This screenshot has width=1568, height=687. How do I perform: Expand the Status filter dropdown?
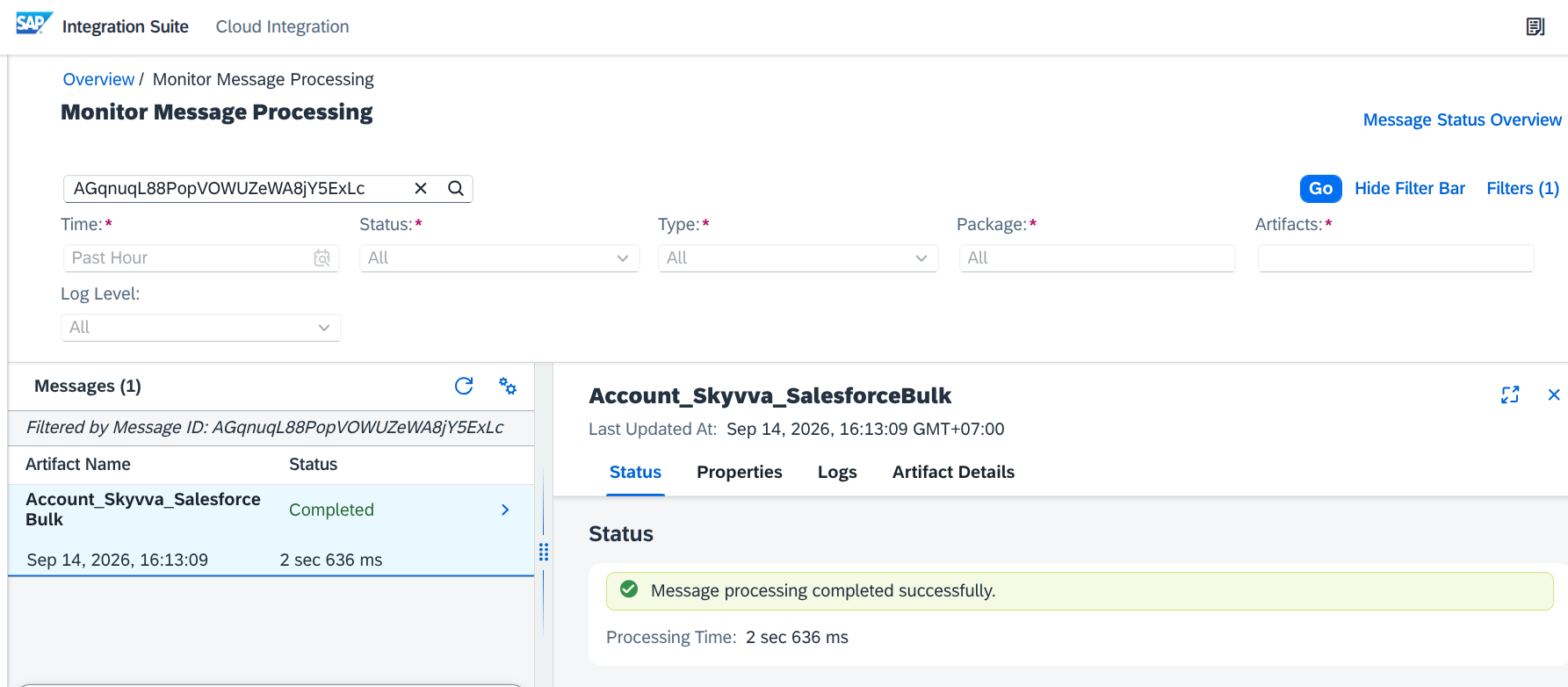[x=500, y=258]
